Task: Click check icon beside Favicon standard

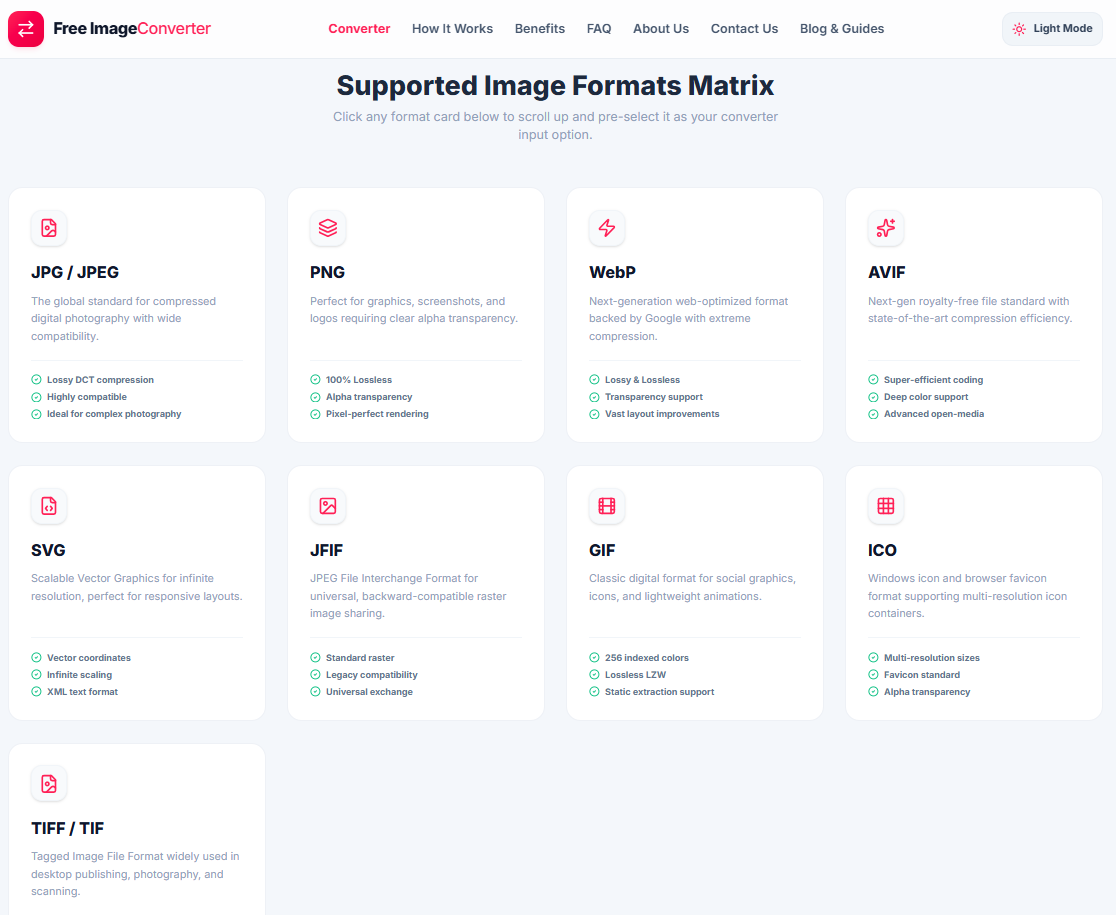Action: [x=873, y=675]
